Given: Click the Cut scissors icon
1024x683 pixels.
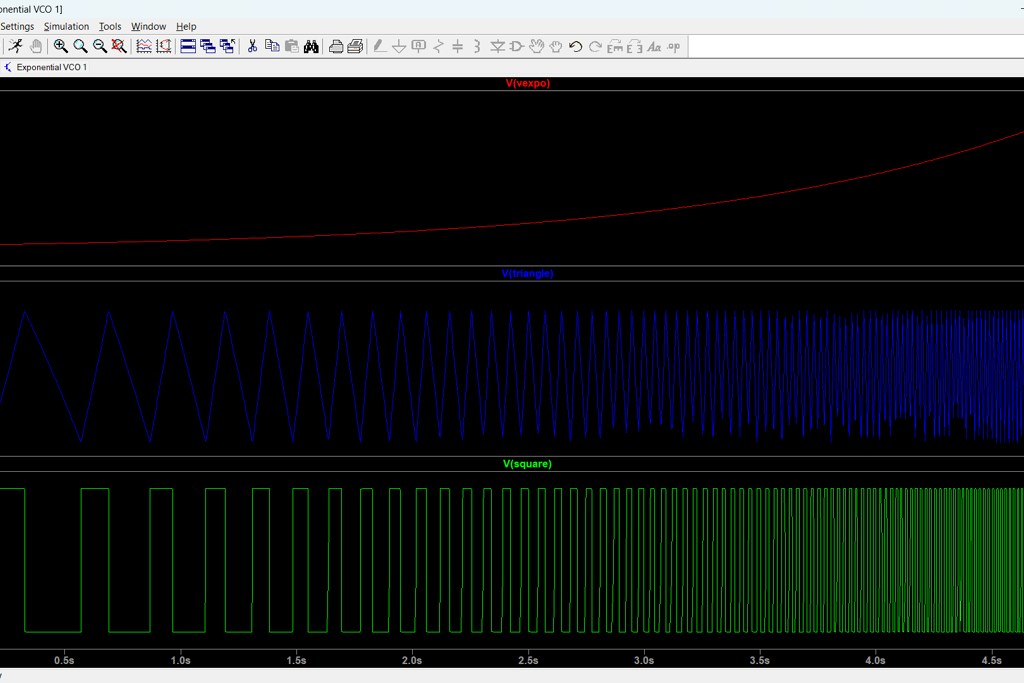Looking at the screenshot, I should pyautogui.click(x=252, y=46).
